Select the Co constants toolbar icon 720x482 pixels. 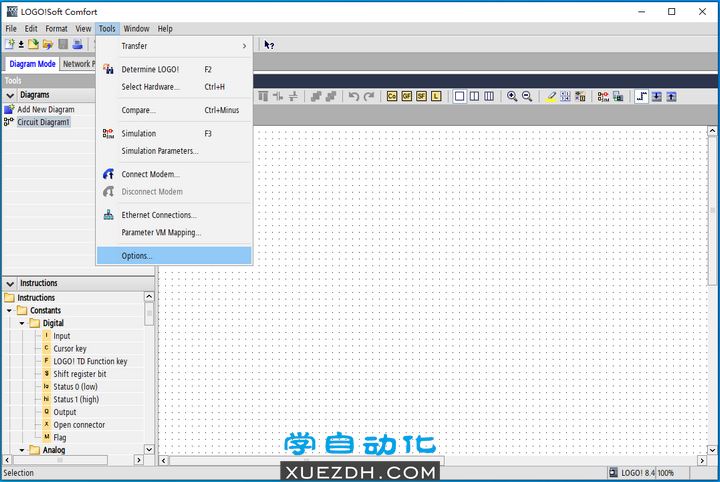392,96
